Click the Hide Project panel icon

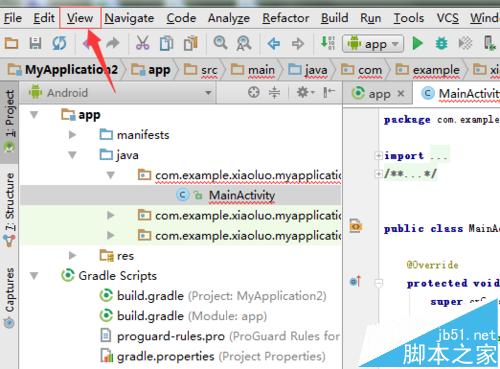[329, 92]
